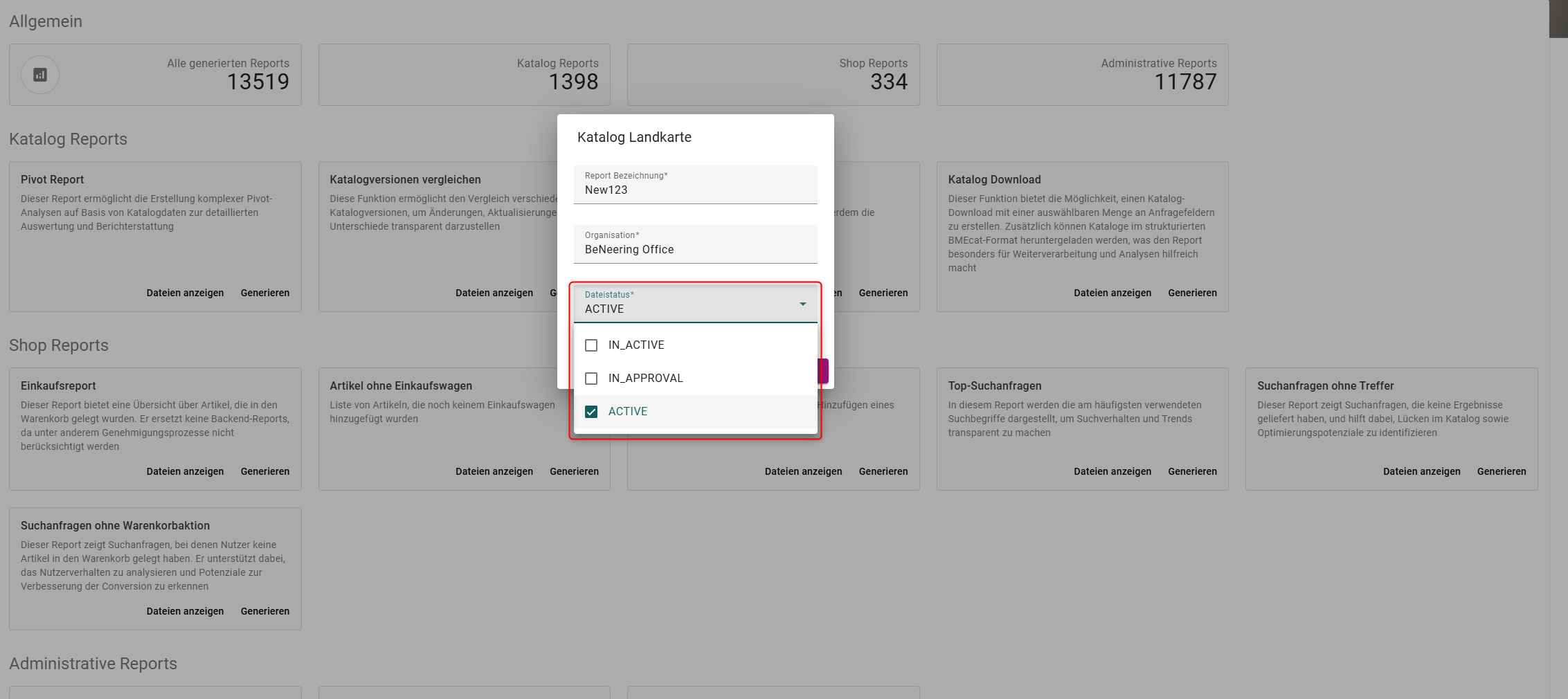
Task: Collapse the Dateistatus dropdown arrow
Action: tap(802, 304)
